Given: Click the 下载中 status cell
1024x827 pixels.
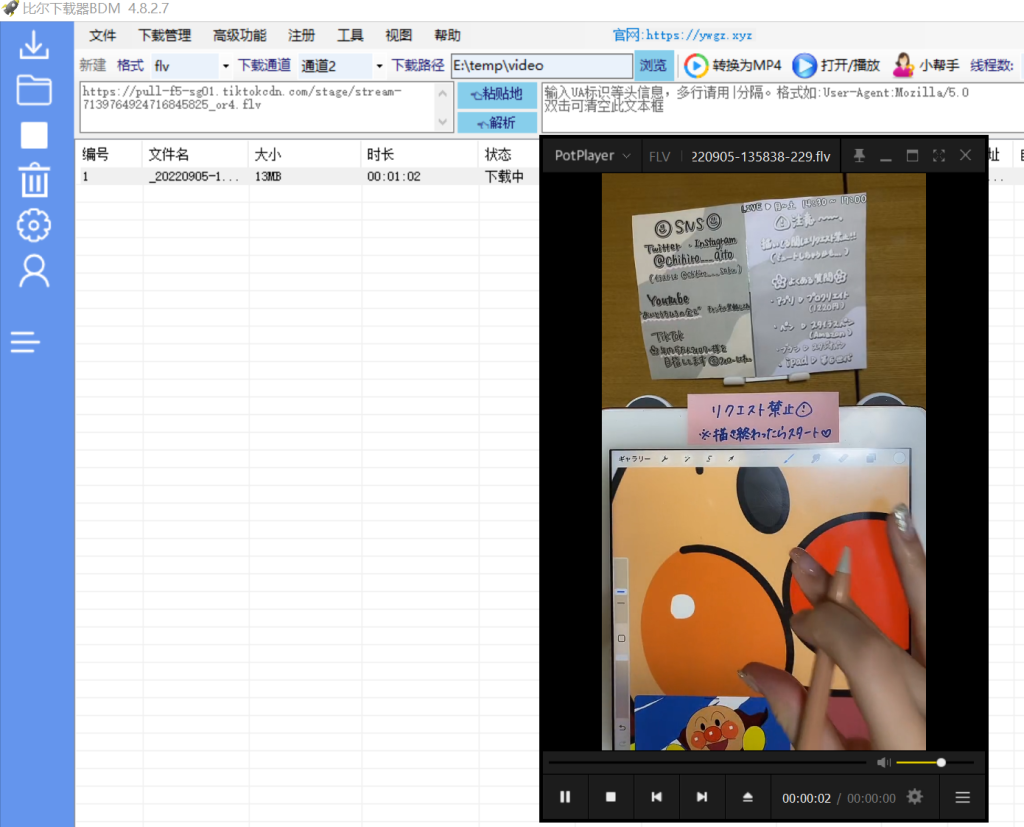Looking at the screenshot, I should 504,176.
